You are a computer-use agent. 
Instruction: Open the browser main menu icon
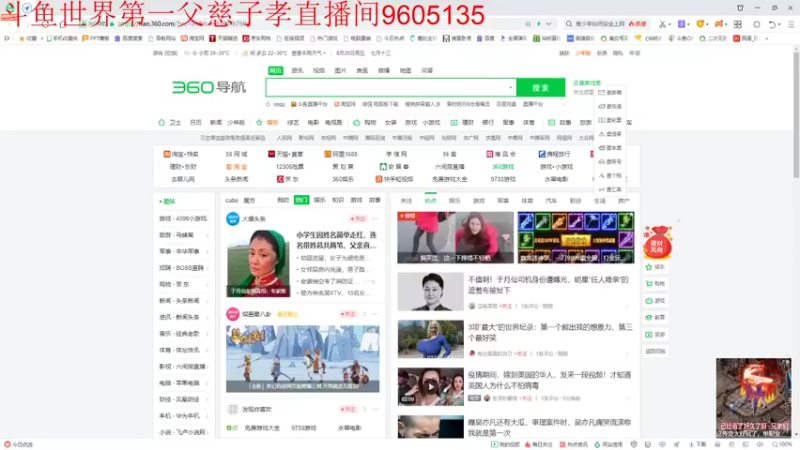click(x=791, y=24)
